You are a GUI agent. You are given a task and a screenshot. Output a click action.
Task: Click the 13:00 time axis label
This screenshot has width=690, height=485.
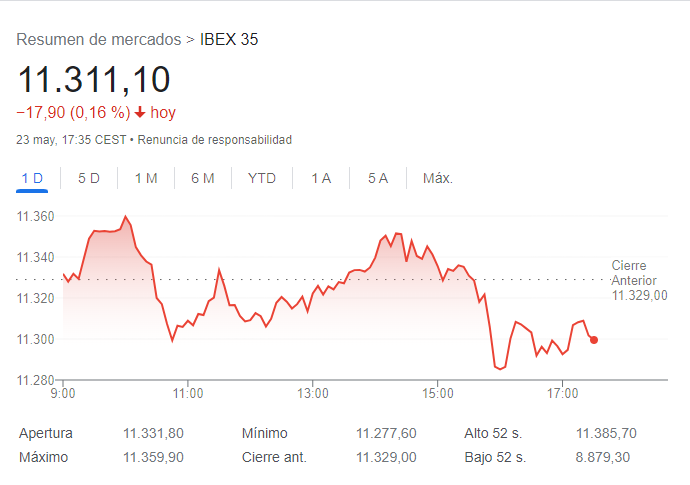(x=313, y=392)
